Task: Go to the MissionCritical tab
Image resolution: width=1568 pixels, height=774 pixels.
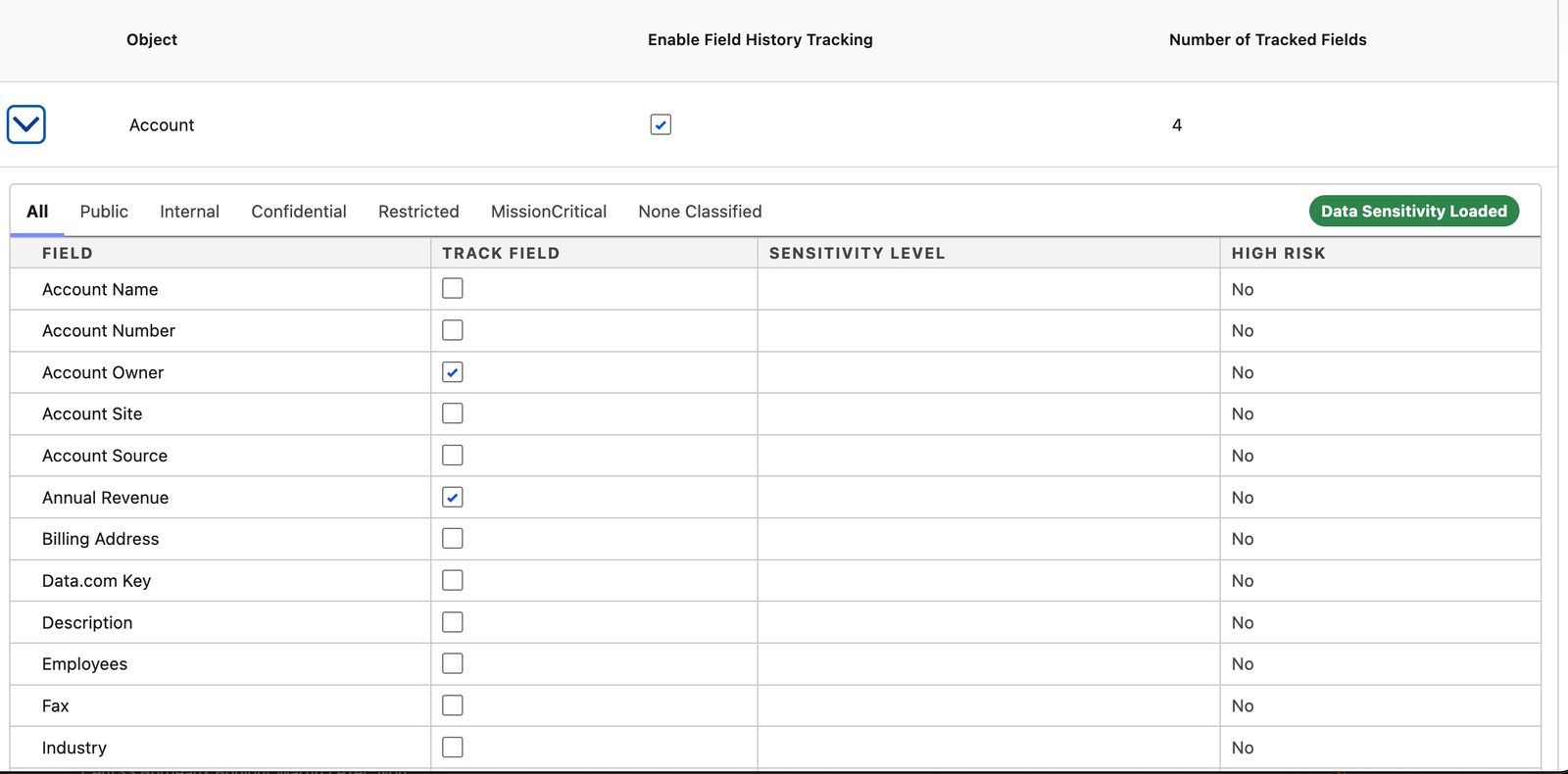Action: coord(549,212)
